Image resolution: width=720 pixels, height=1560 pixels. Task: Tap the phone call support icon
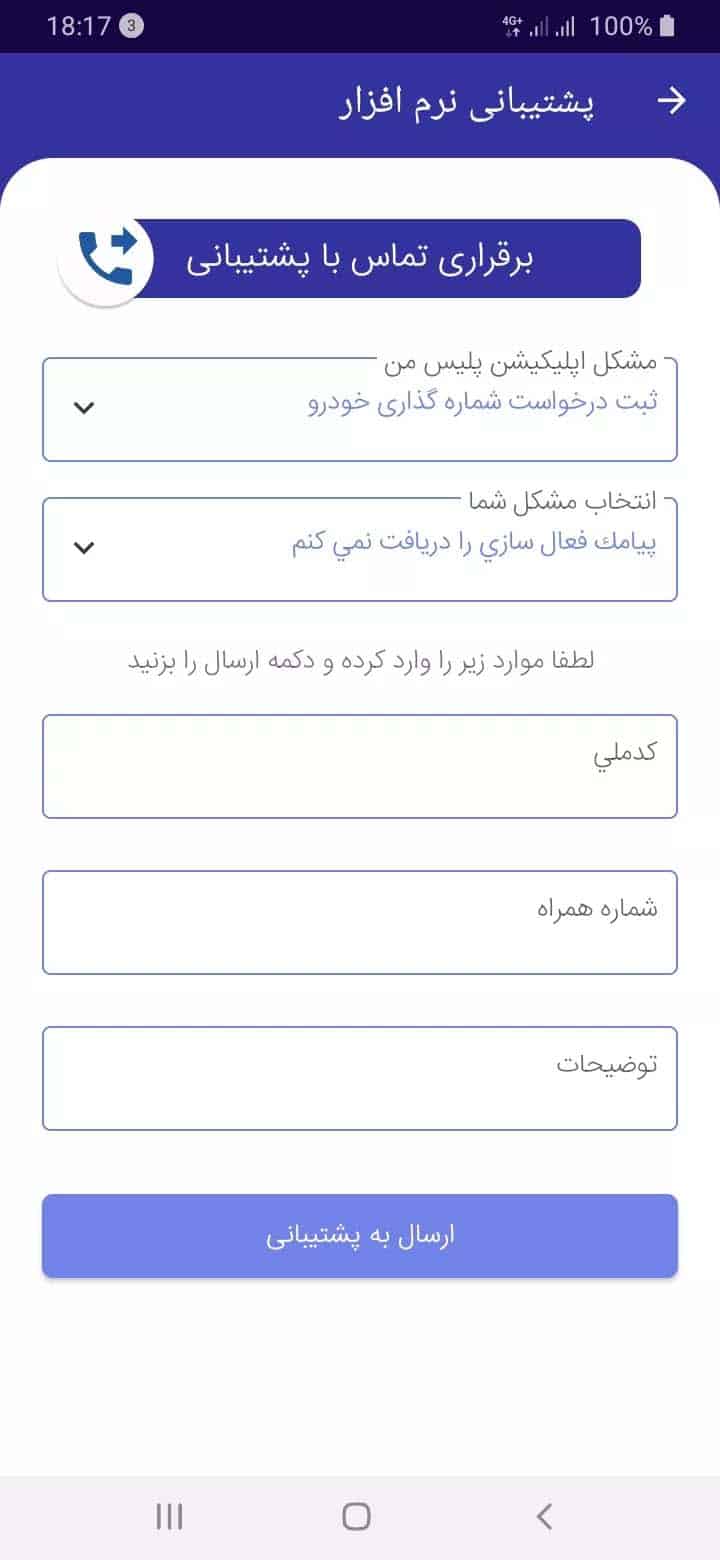click(106, 257)
